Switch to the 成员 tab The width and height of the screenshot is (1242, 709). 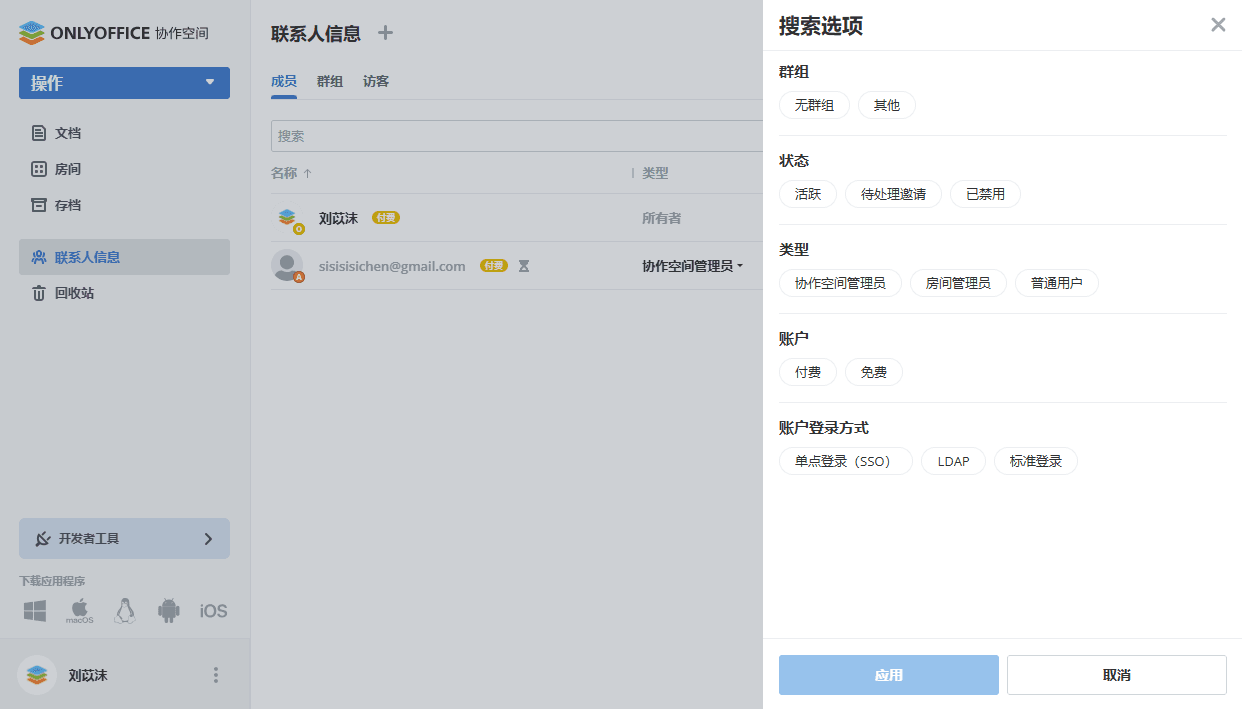pos(284,82)
